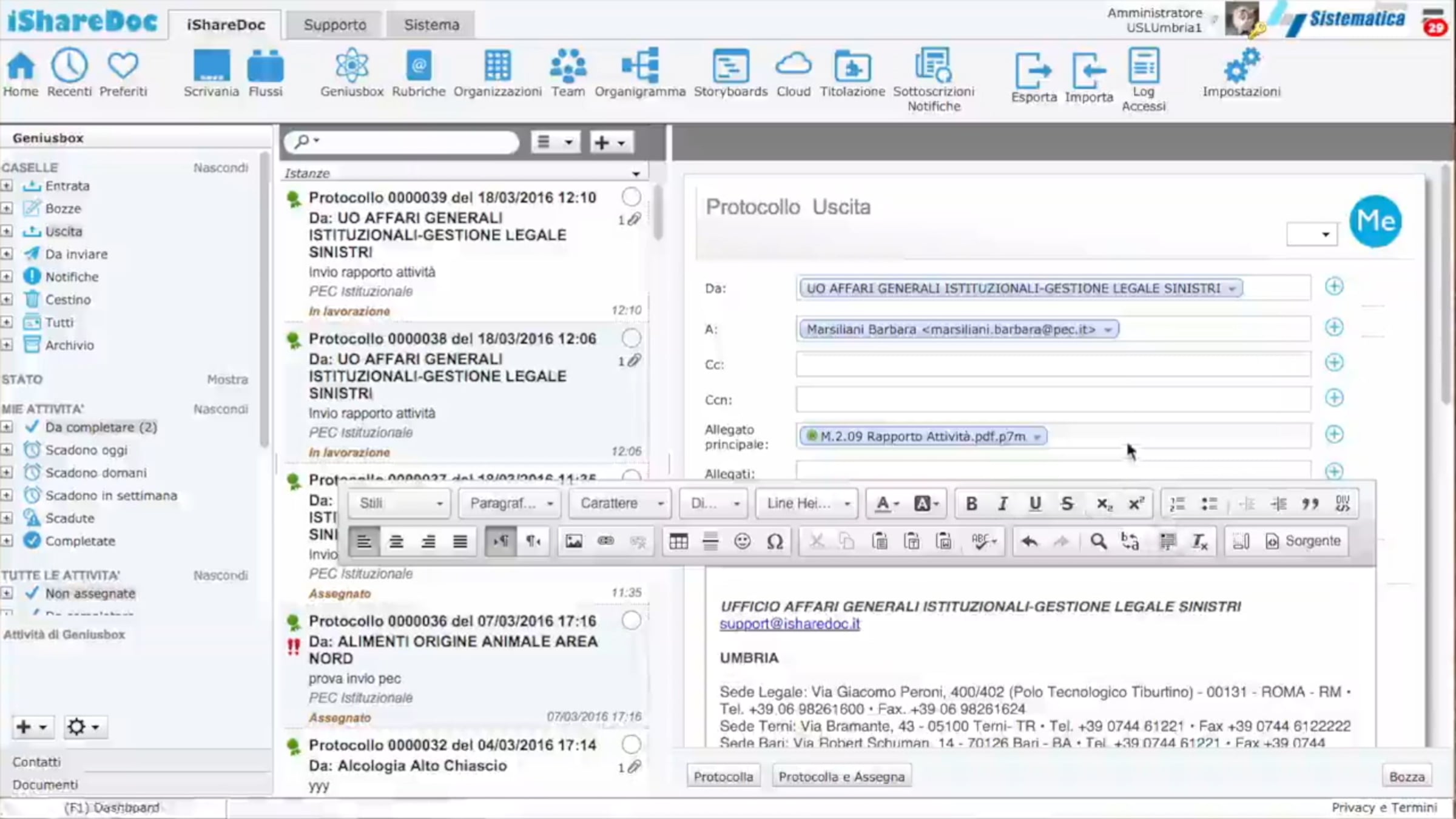Screen dimensions: 1456x819
Task: Insert a table using editor table icon
Action: click(678, 541)
